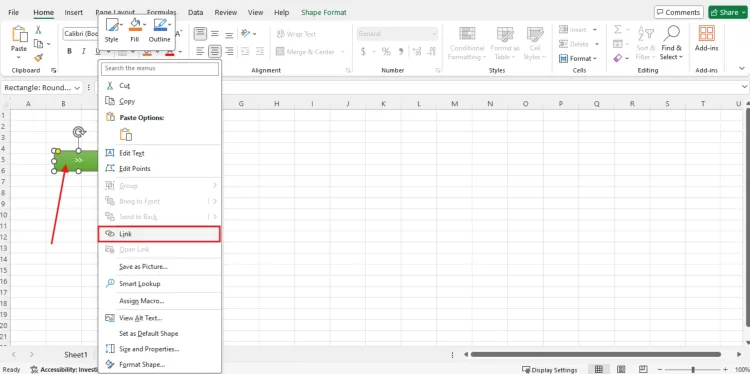Open the Shape Format tab
This screenshot has height=374, width=750.
[324, 12]
